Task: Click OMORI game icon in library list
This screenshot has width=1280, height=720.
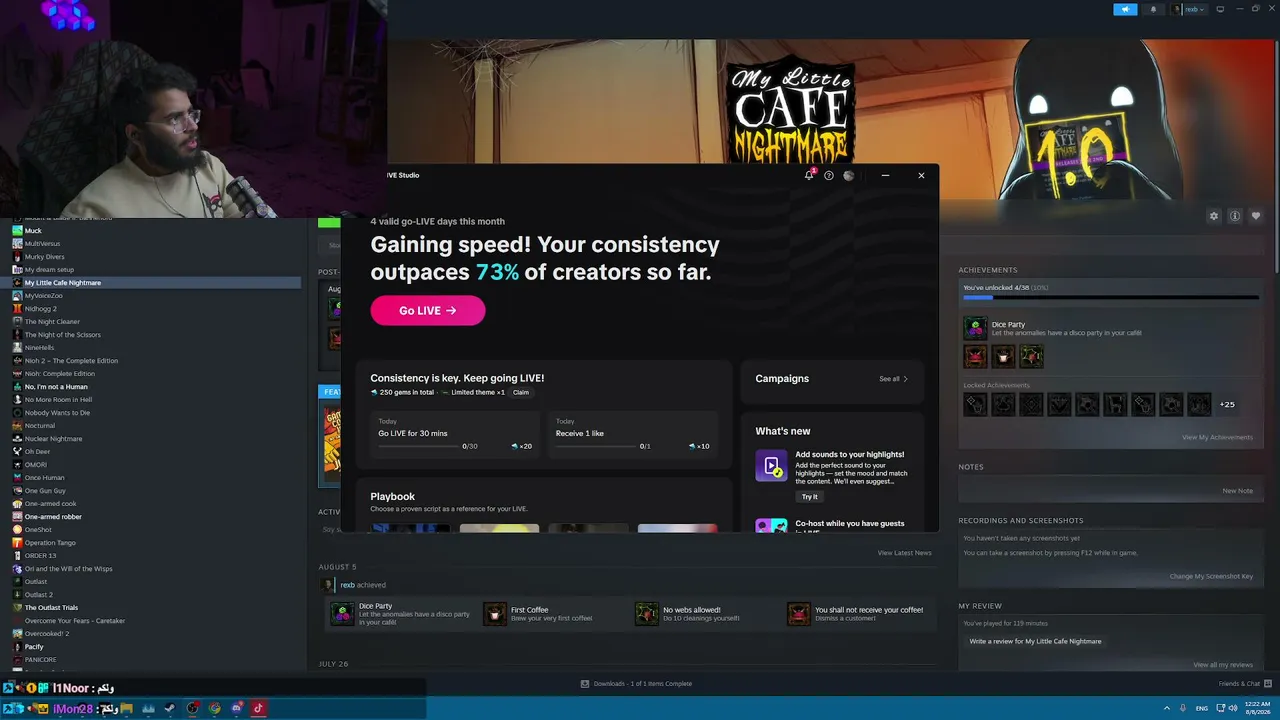Action: tap(17, 465)
